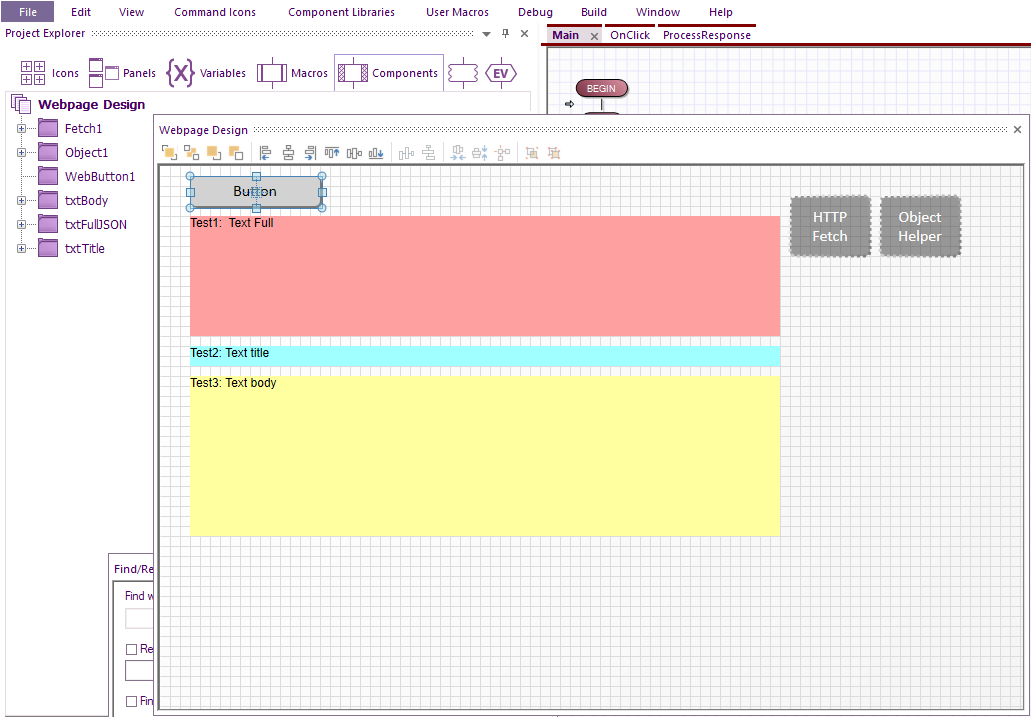Align objects to horizontal center
Screen dimensions: 1031x717
coord(288,153)
